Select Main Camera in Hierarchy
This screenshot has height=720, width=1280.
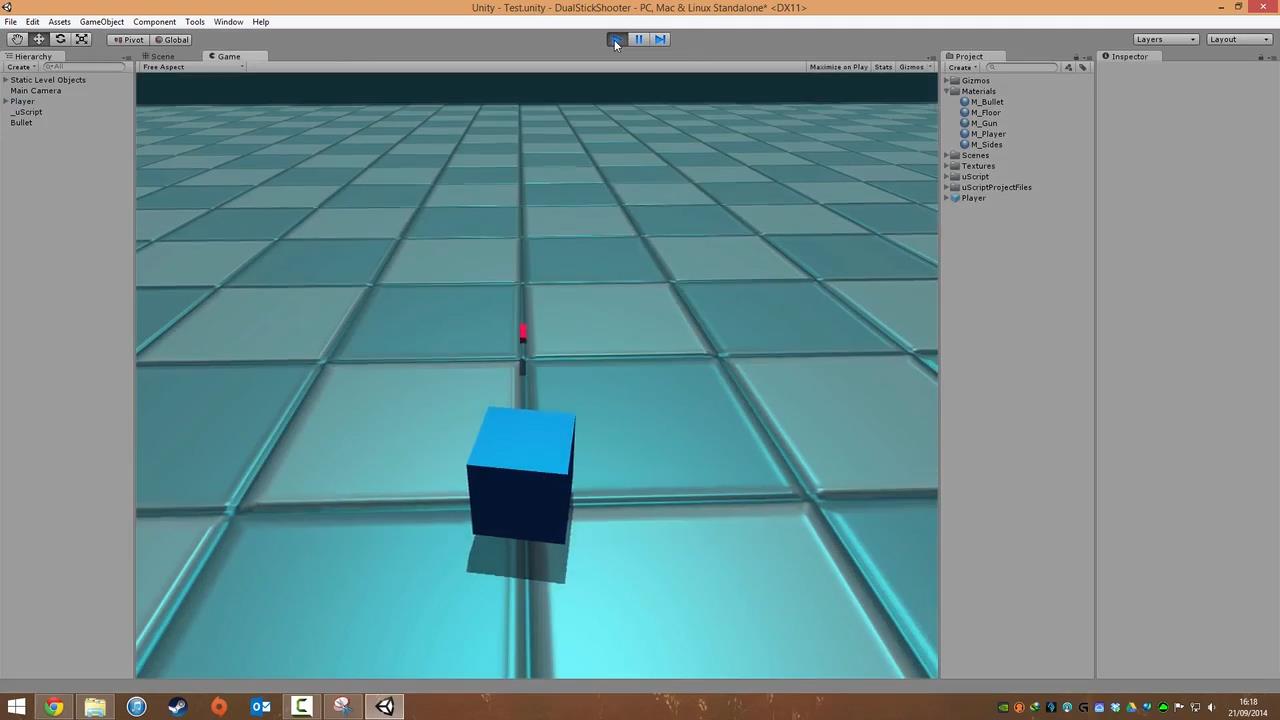click(36, 91)
